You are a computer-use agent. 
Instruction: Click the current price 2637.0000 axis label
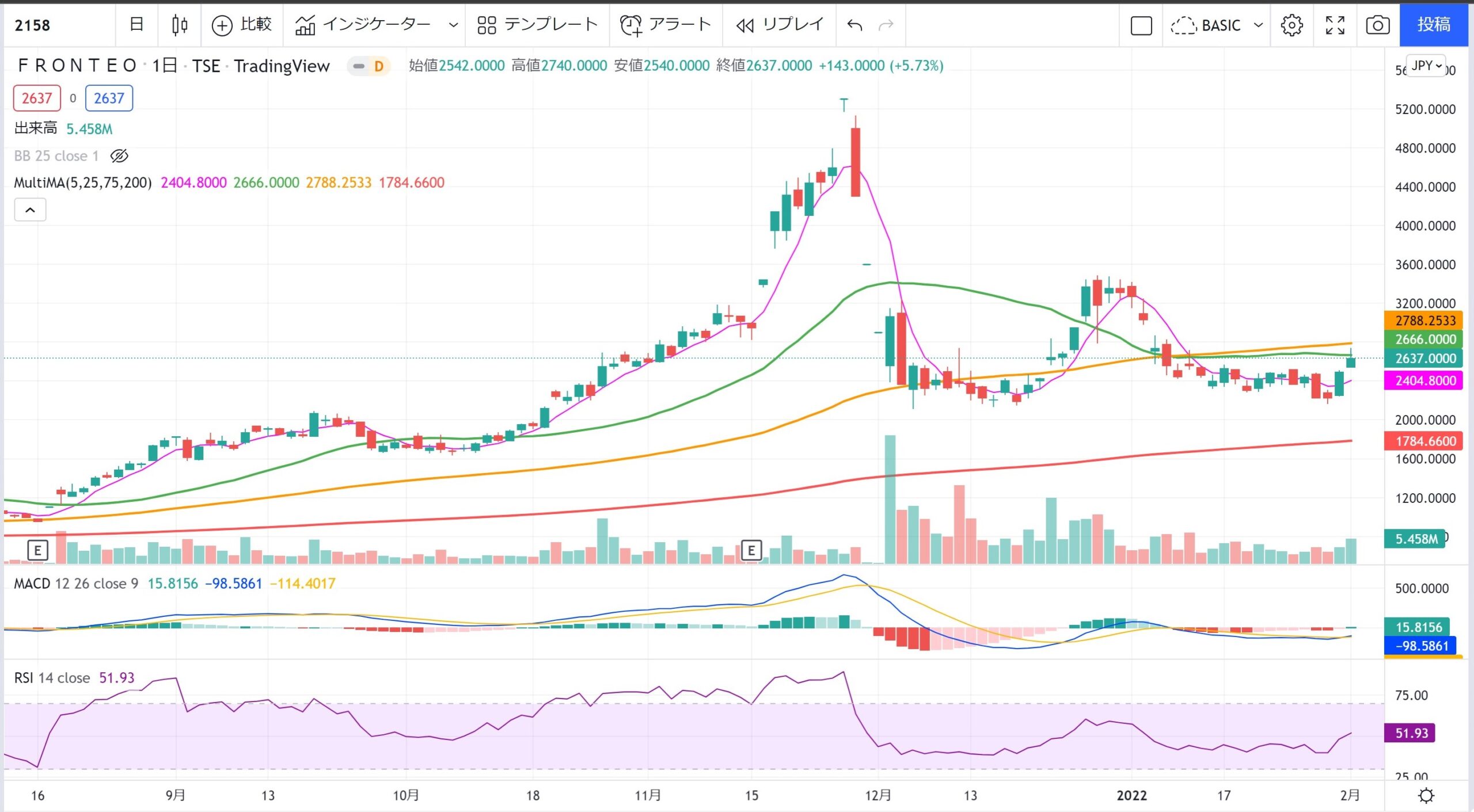pos(1424,359)
